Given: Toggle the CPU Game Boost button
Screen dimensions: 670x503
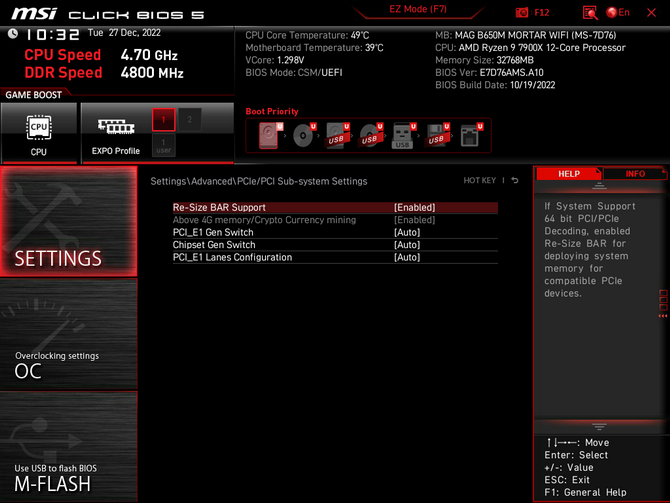Looking at the screenshot, I should click(39, 133).
